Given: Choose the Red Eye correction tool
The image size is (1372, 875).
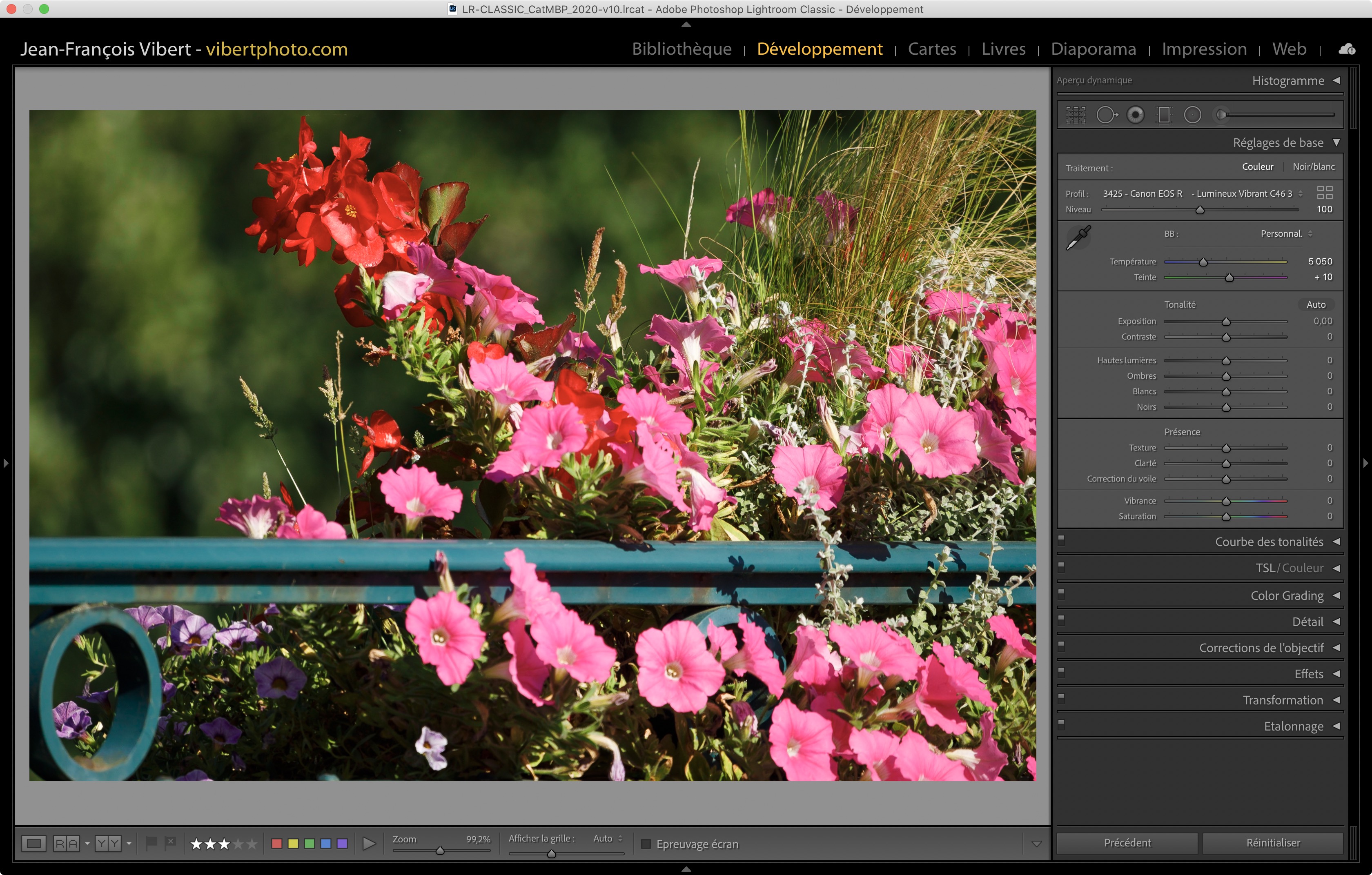Looking at the screenshot, I should pos(1135,115).
